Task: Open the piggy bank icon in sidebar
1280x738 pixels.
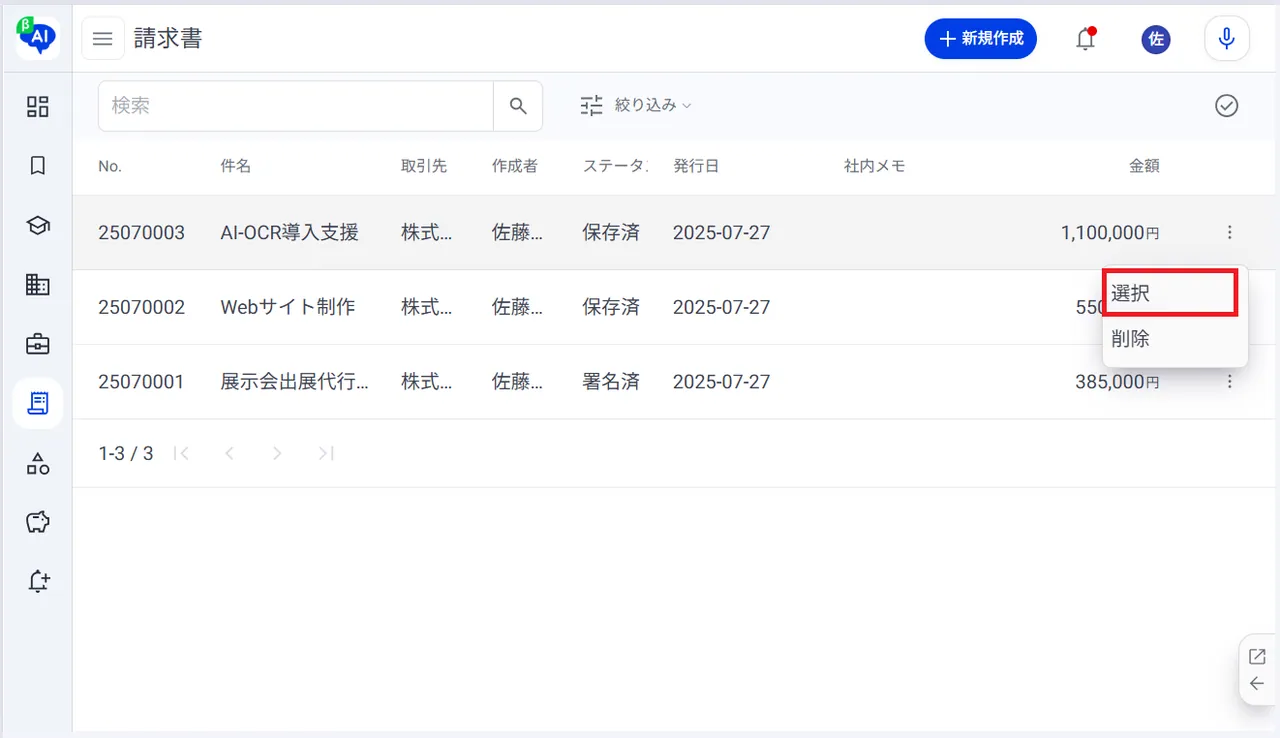Action: (37, 522)
